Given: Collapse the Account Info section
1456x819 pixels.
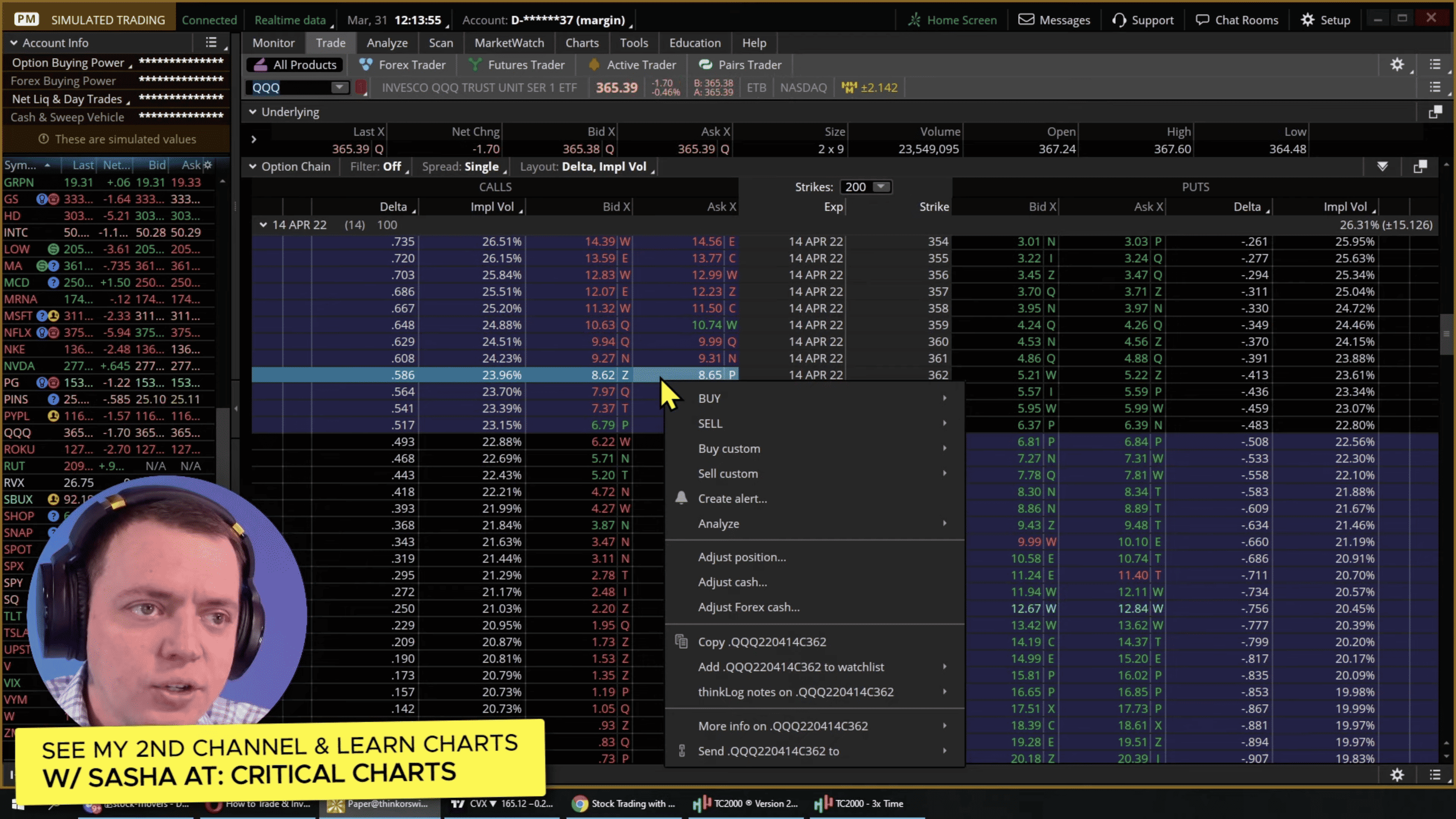Looking at the screenshot, I should (14, 43).
